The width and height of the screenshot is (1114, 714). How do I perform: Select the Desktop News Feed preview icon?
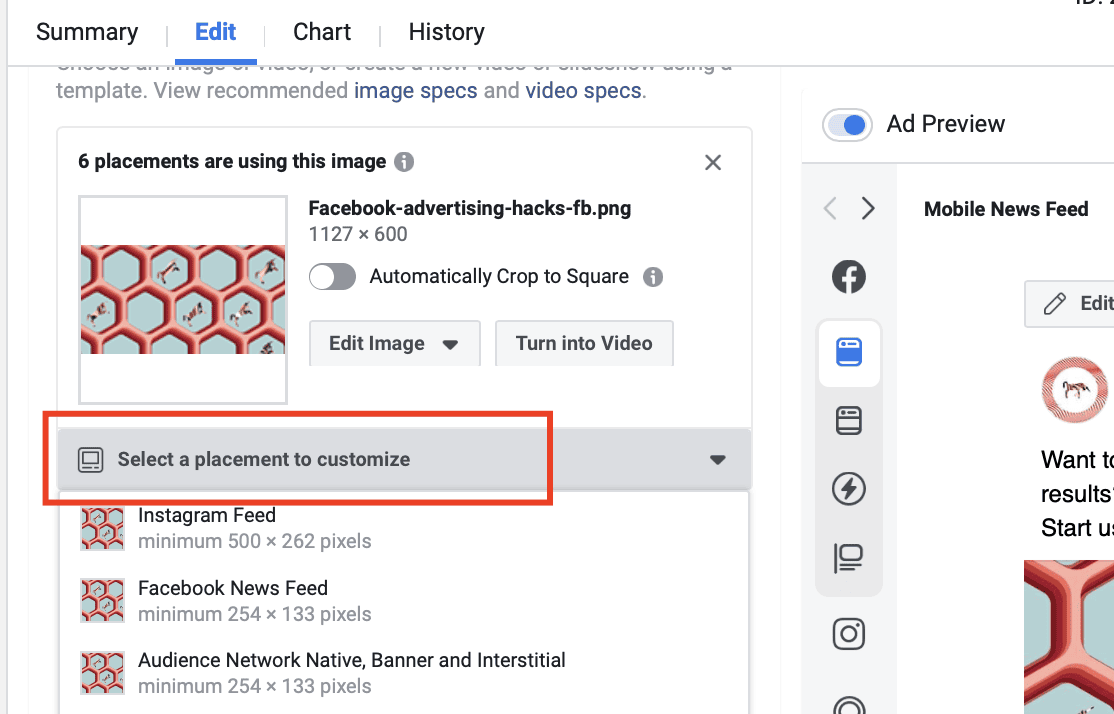coord(849,421)
